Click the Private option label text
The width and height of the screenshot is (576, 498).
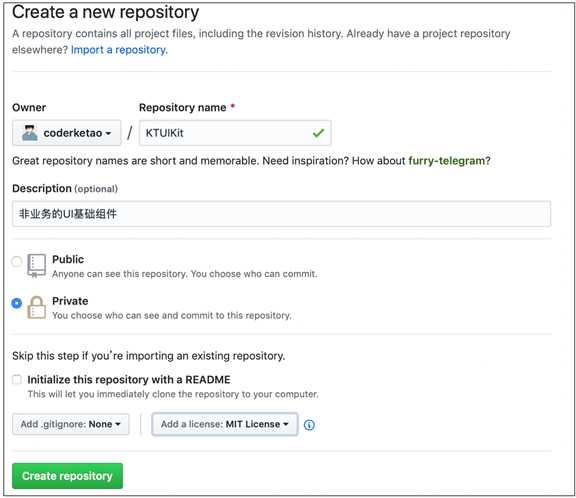[x=70, y=301]
